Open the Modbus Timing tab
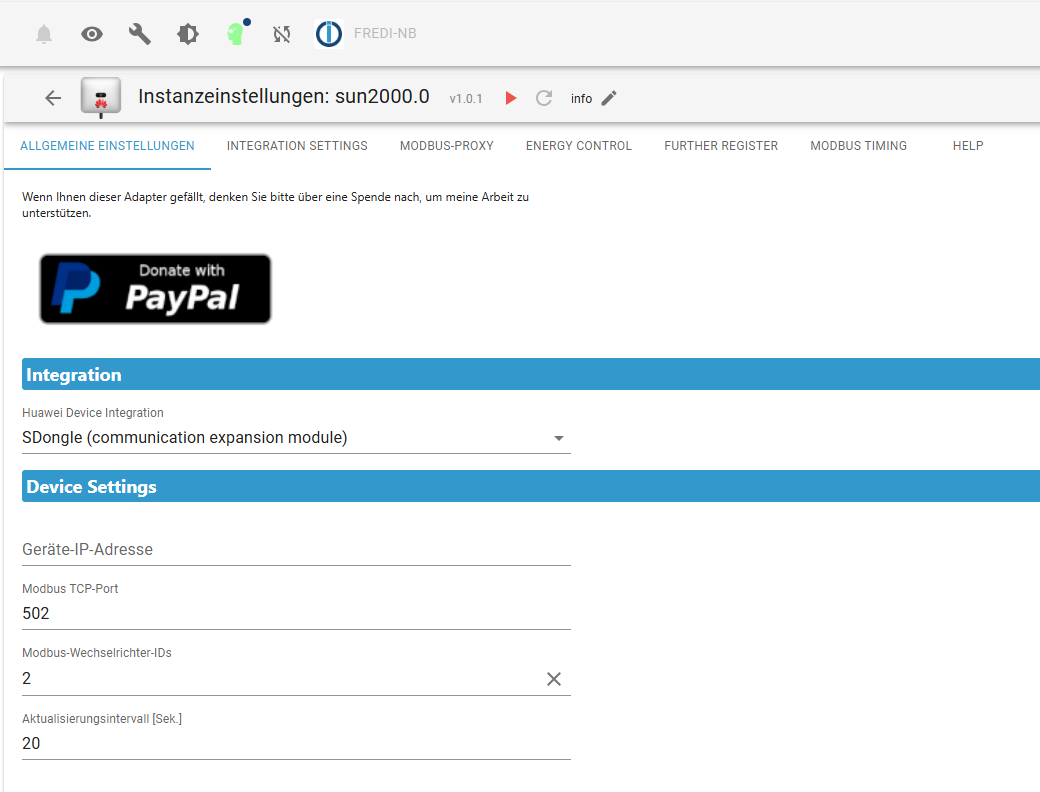The height and width of the screenshot is (792, 1040). [x=858, y=146]
